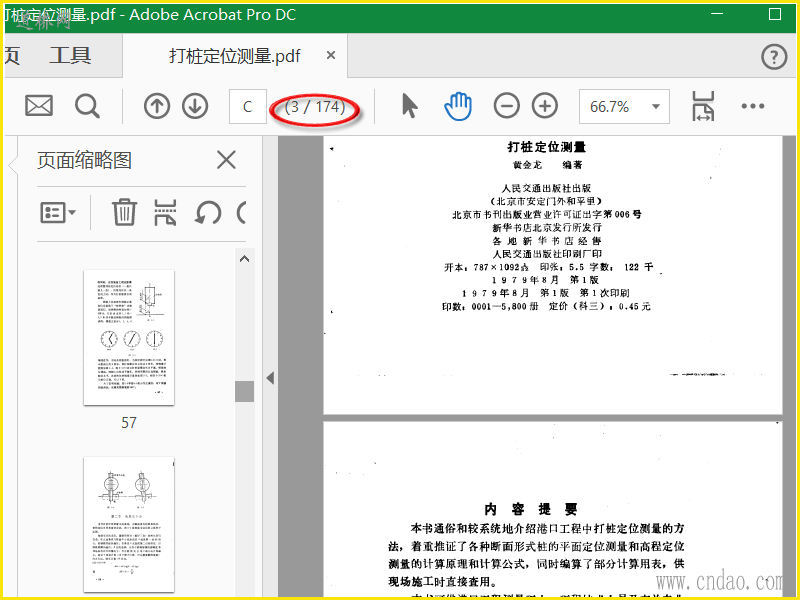Click the thumbnail-panel page-split icon beside trash
This screenshot has height=600, width=800.
165,212
